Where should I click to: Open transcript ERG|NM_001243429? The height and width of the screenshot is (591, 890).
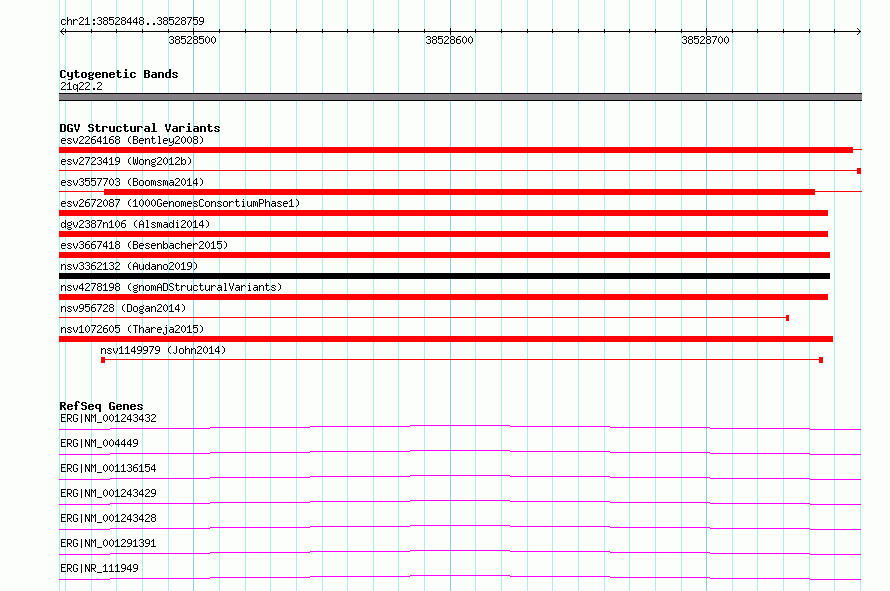point(108,493)
